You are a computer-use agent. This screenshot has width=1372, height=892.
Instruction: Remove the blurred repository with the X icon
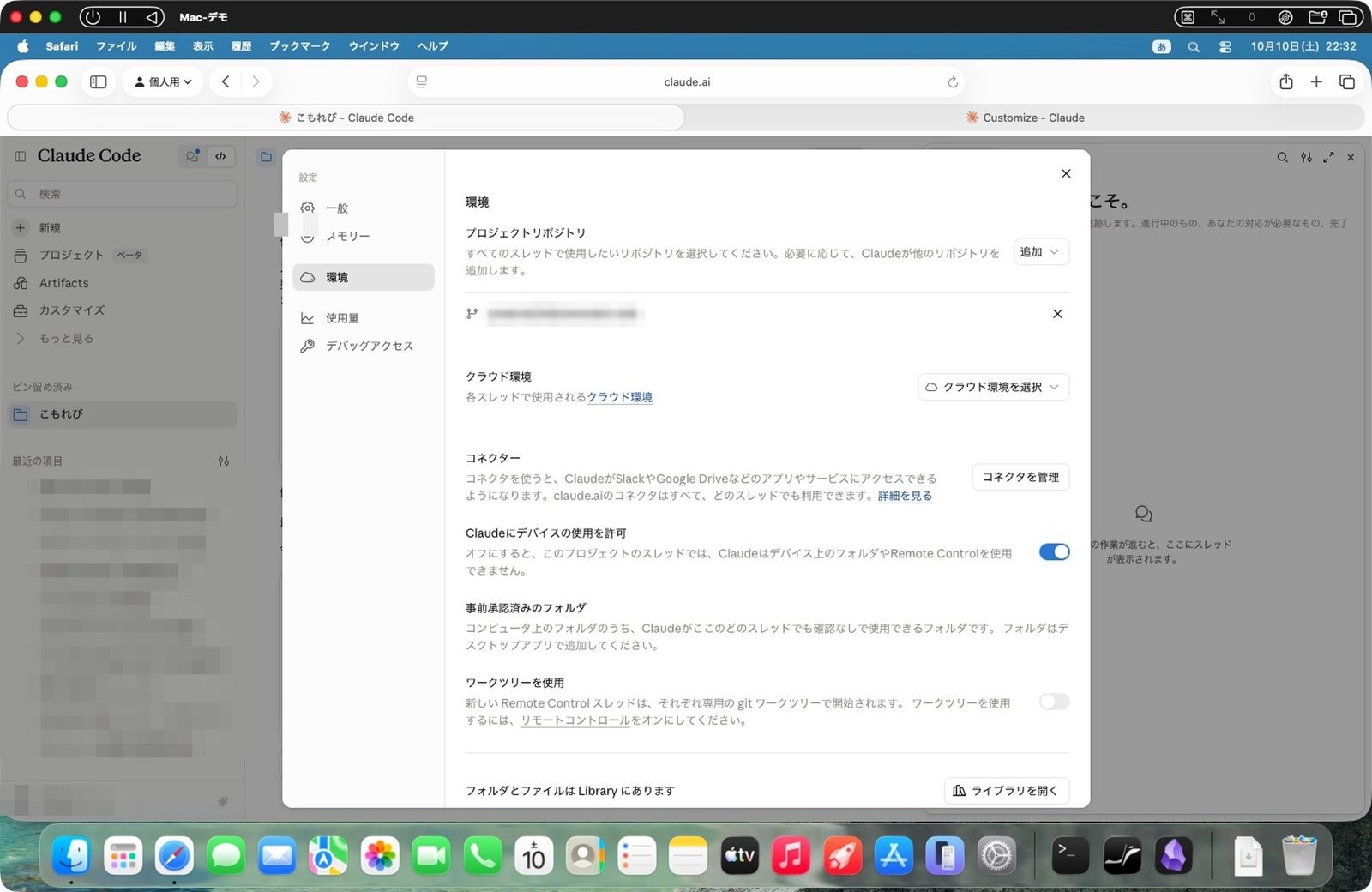[1057, 314]
